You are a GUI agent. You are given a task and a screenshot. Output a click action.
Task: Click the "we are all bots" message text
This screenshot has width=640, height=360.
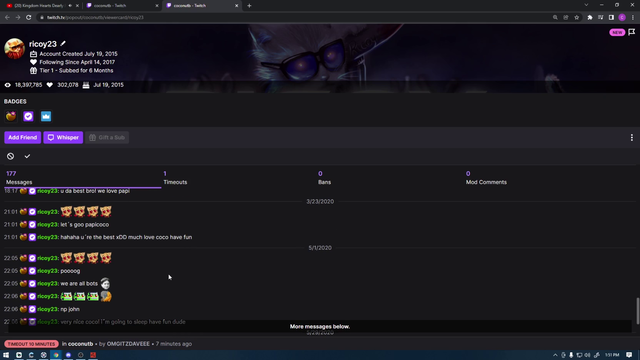pyautogui.click(x=79, y=284)
